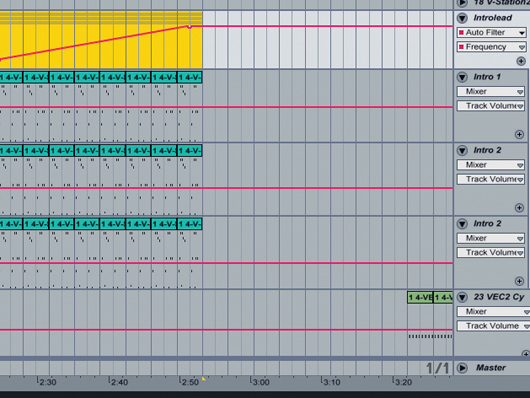Click the 1/1 grid zoom display
The image size is (530, 398).
pos(437,368)
